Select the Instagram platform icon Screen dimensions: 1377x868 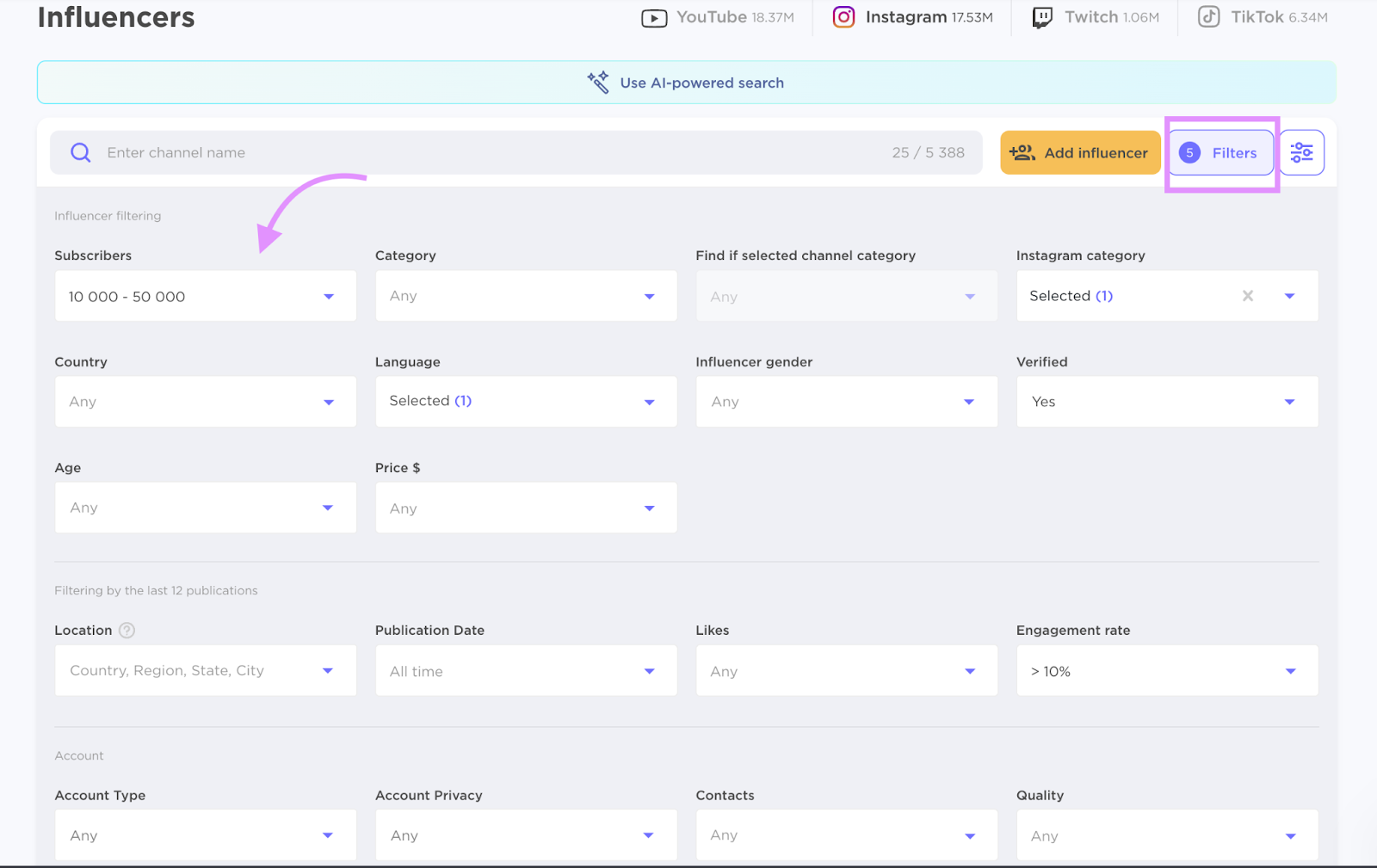pos(843,16)
